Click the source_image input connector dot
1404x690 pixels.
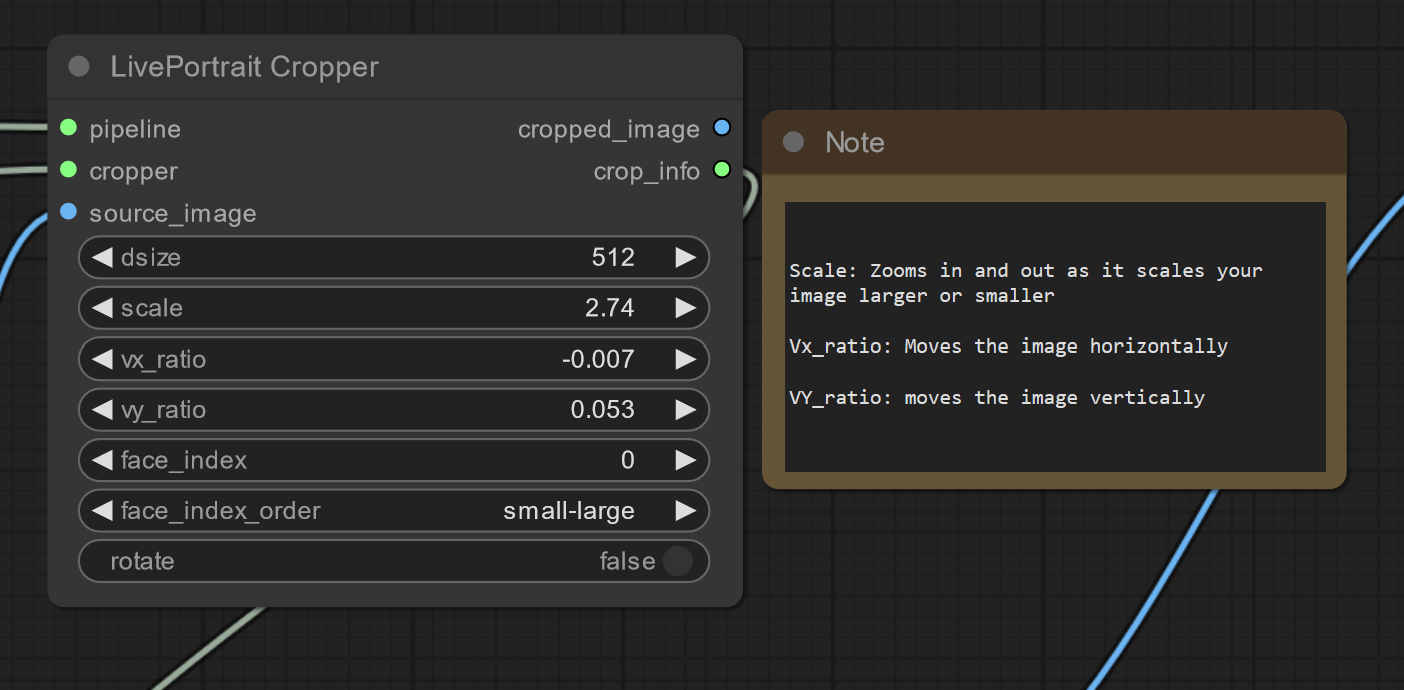click(x=68, y=212)
